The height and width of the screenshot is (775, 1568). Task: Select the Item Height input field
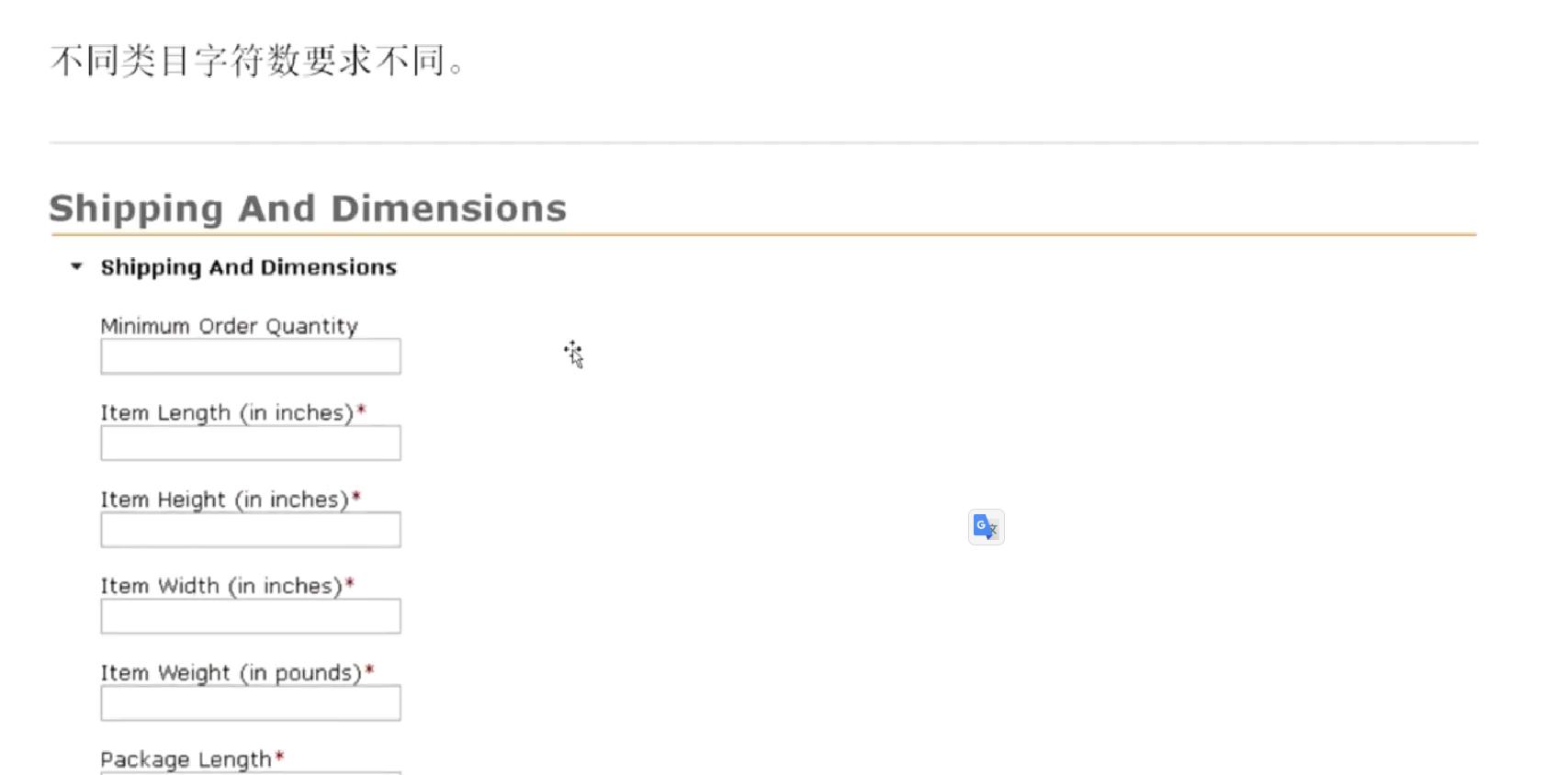(251, 530)
